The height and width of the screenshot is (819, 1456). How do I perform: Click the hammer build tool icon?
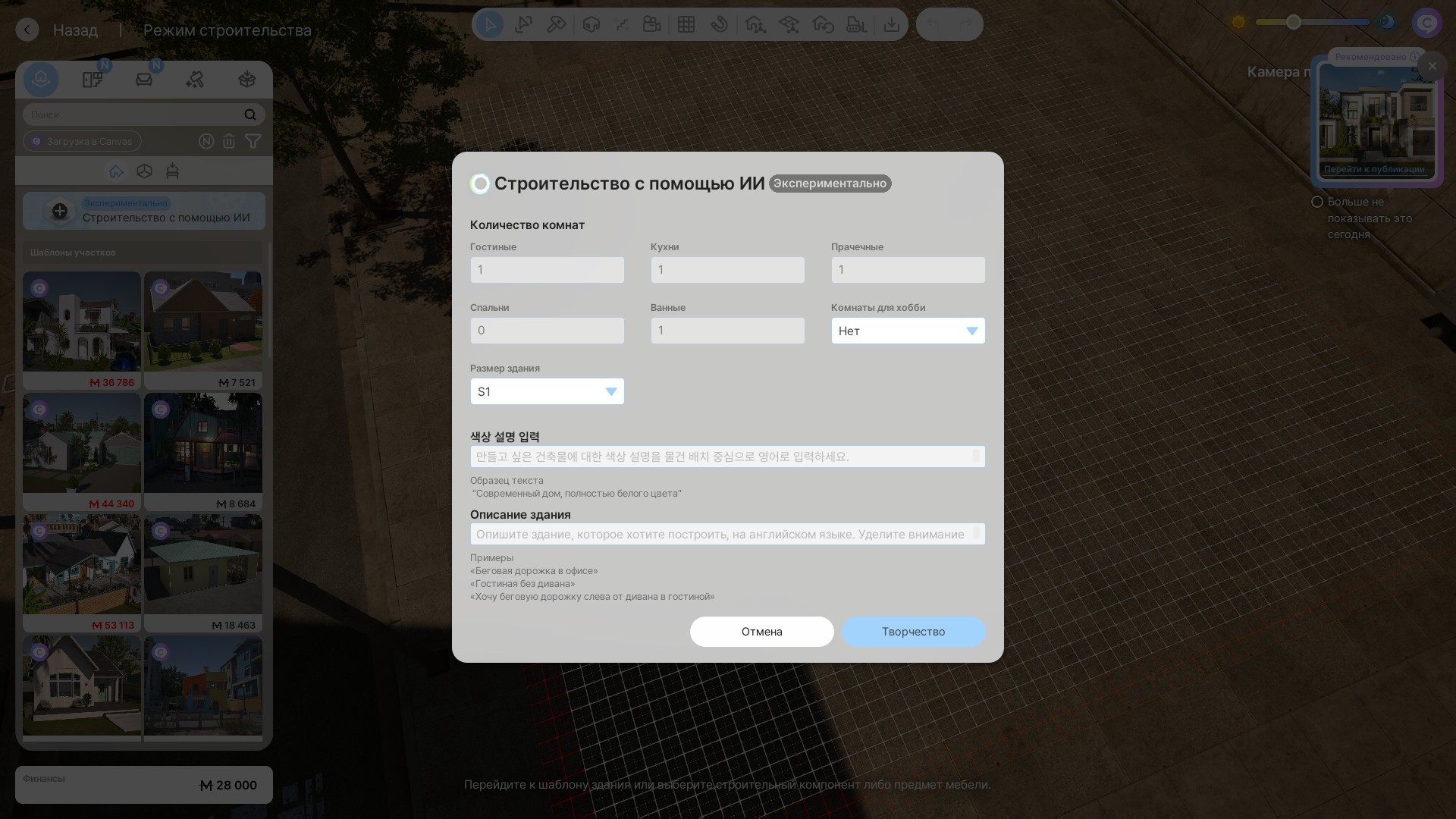click(556, 25)
